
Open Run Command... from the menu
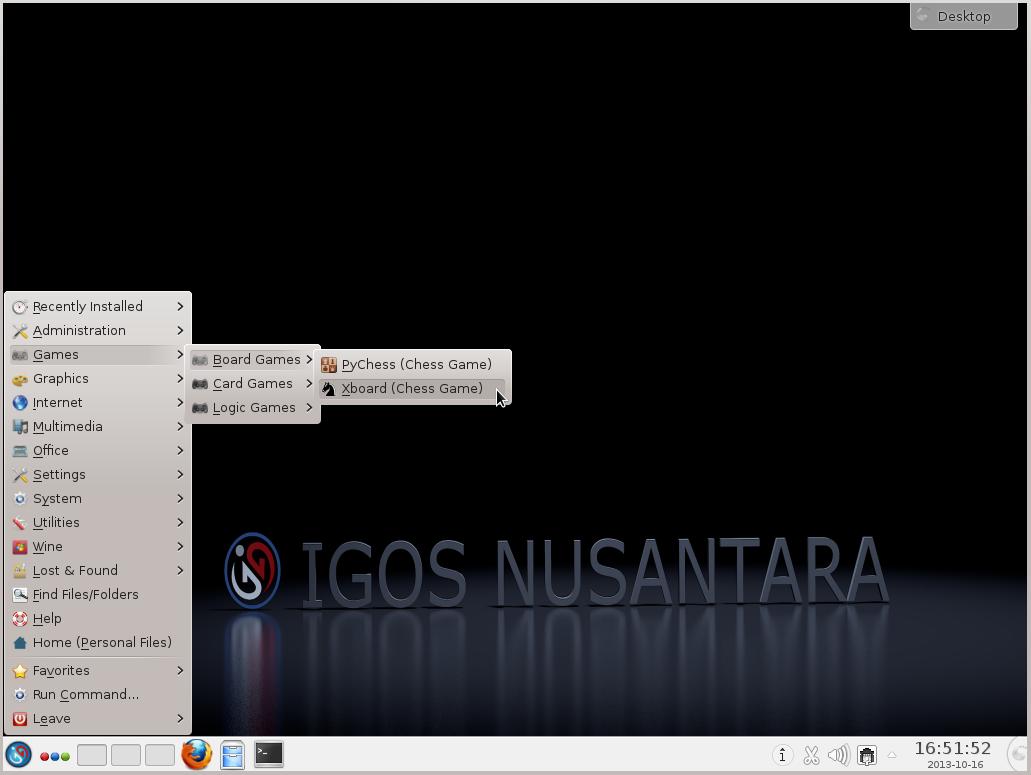click(85, 695)
